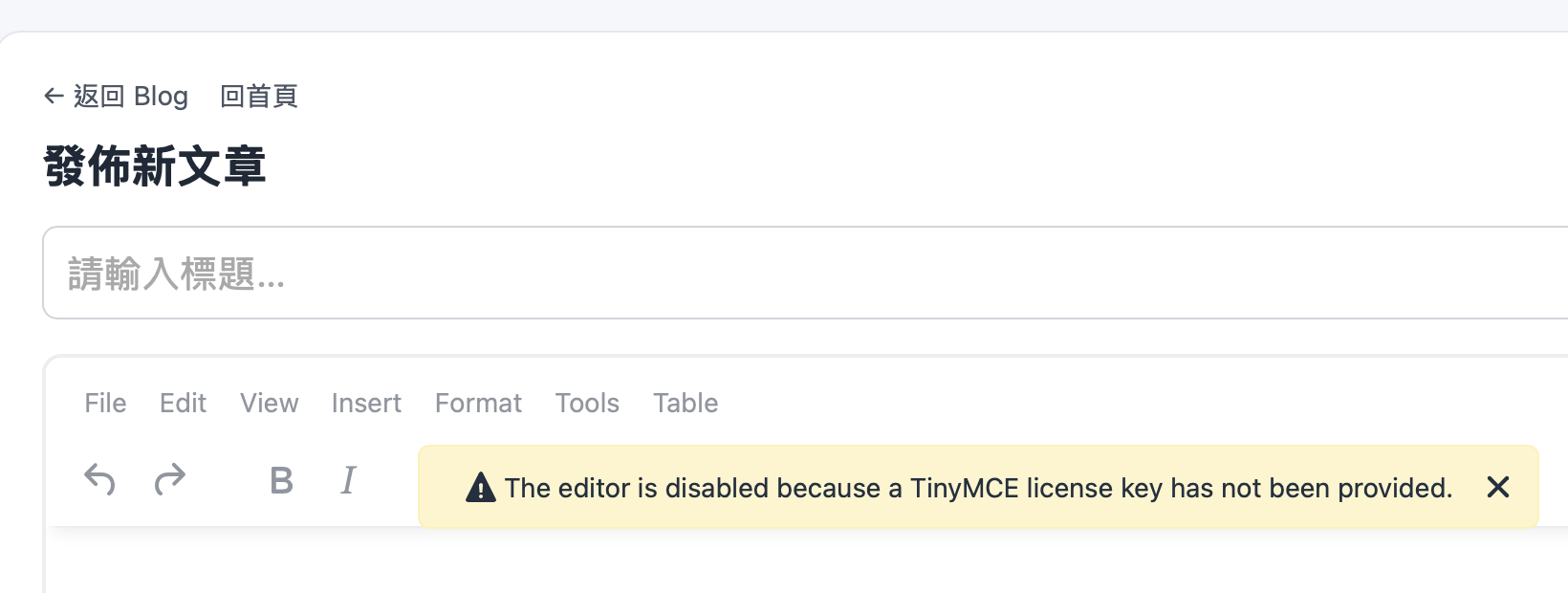Show the Format menu

478,404
